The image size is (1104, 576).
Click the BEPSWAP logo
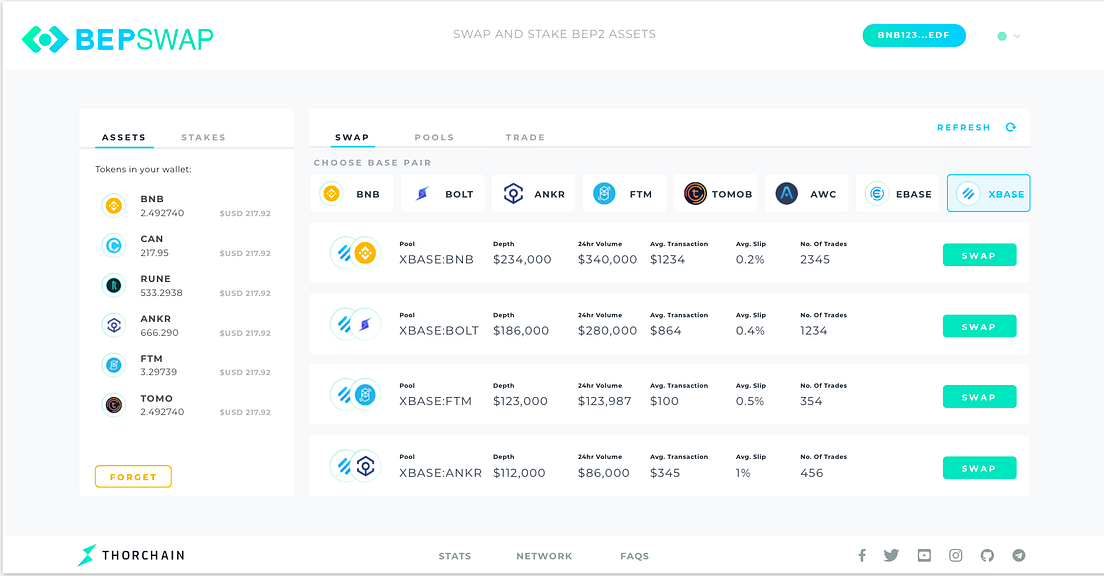(117, 39)
